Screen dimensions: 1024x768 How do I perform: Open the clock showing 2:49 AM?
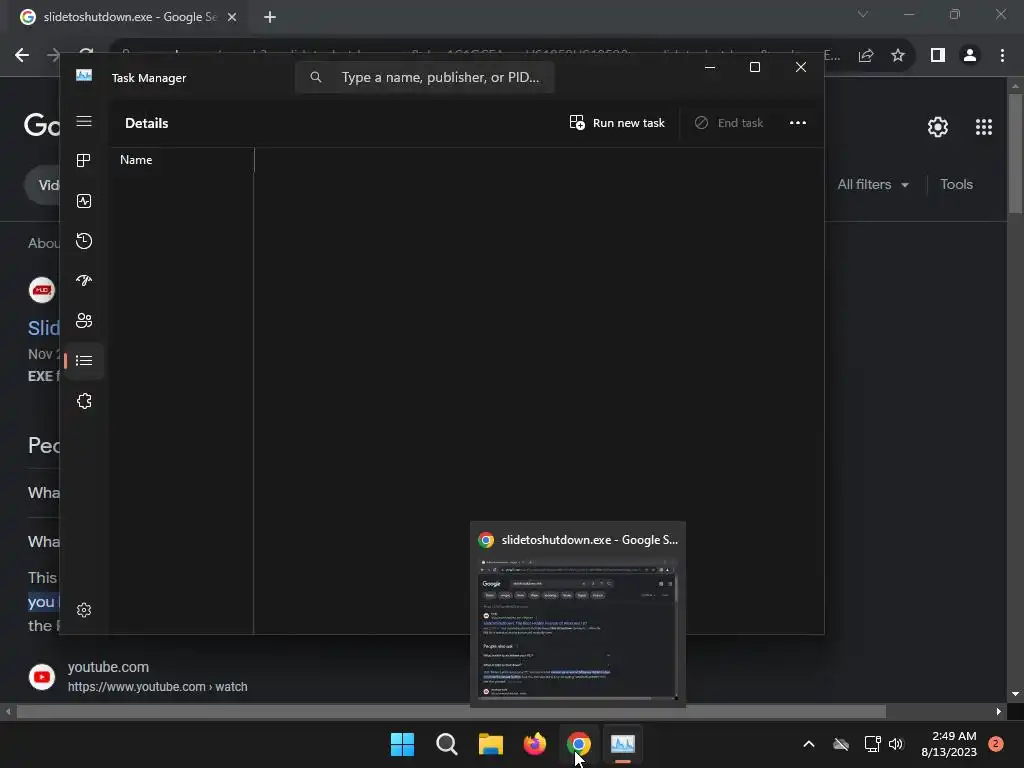tap(949, 744)
